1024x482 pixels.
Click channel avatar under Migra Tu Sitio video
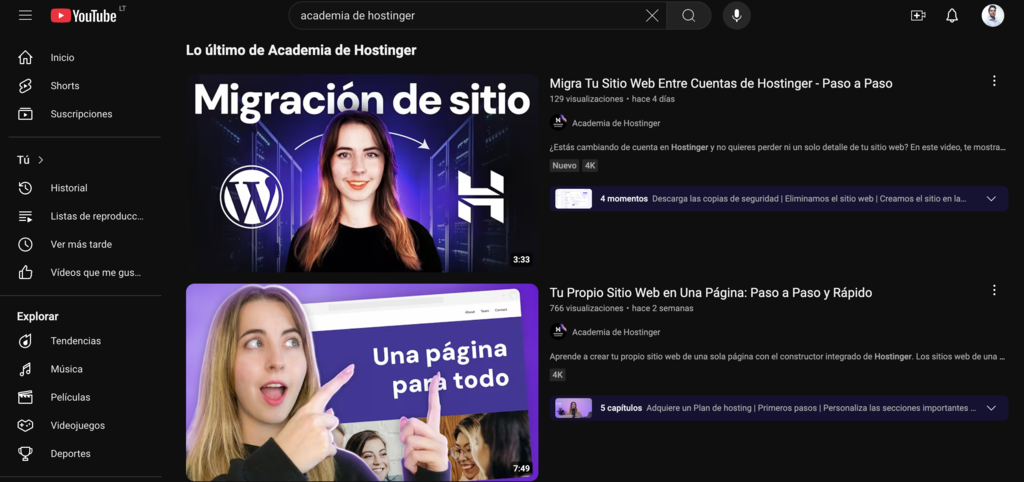point(558,123)
